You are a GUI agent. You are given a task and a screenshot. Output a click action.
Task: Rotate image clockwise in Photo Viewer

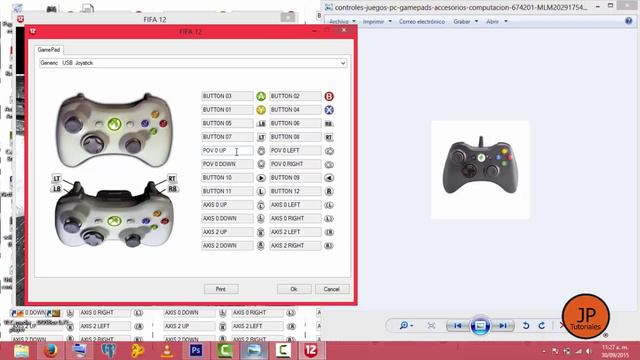(542, 325)
